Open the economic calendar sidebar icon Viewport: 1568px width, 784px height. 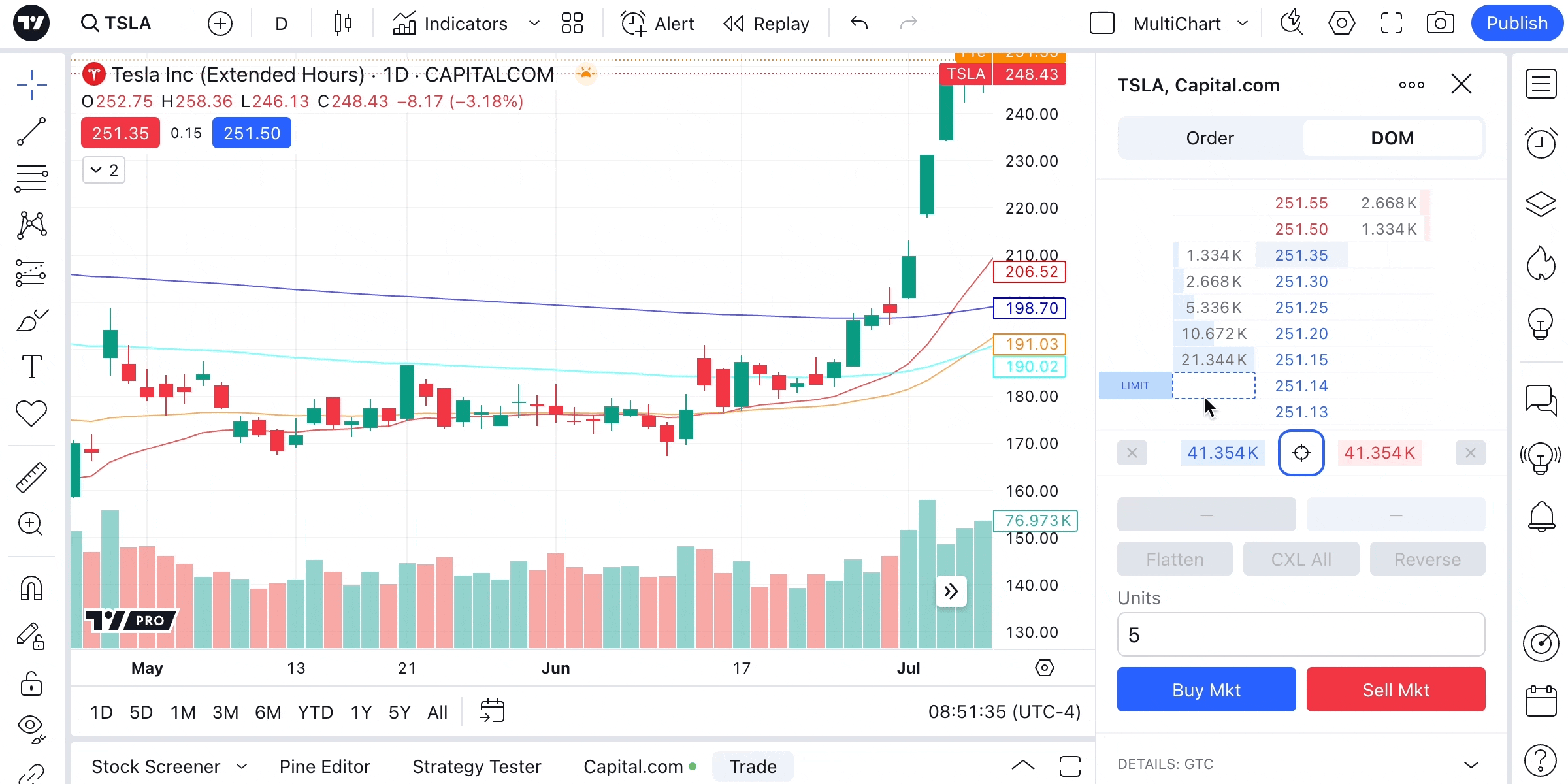(x=1541, y=702)
